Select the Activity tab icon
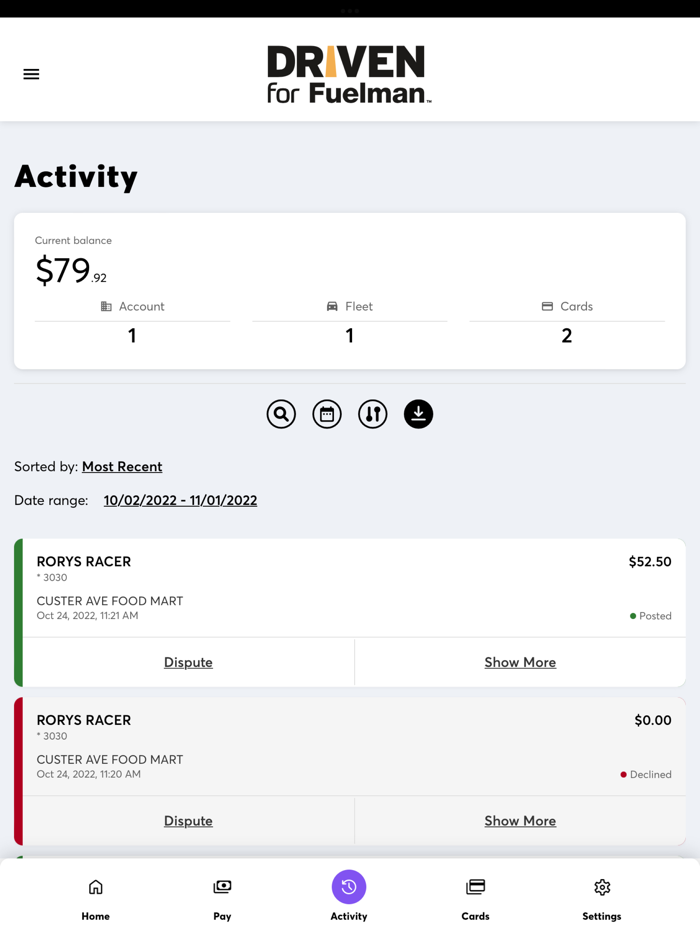This screenshot has height=934, width=700. coord(349,888)
